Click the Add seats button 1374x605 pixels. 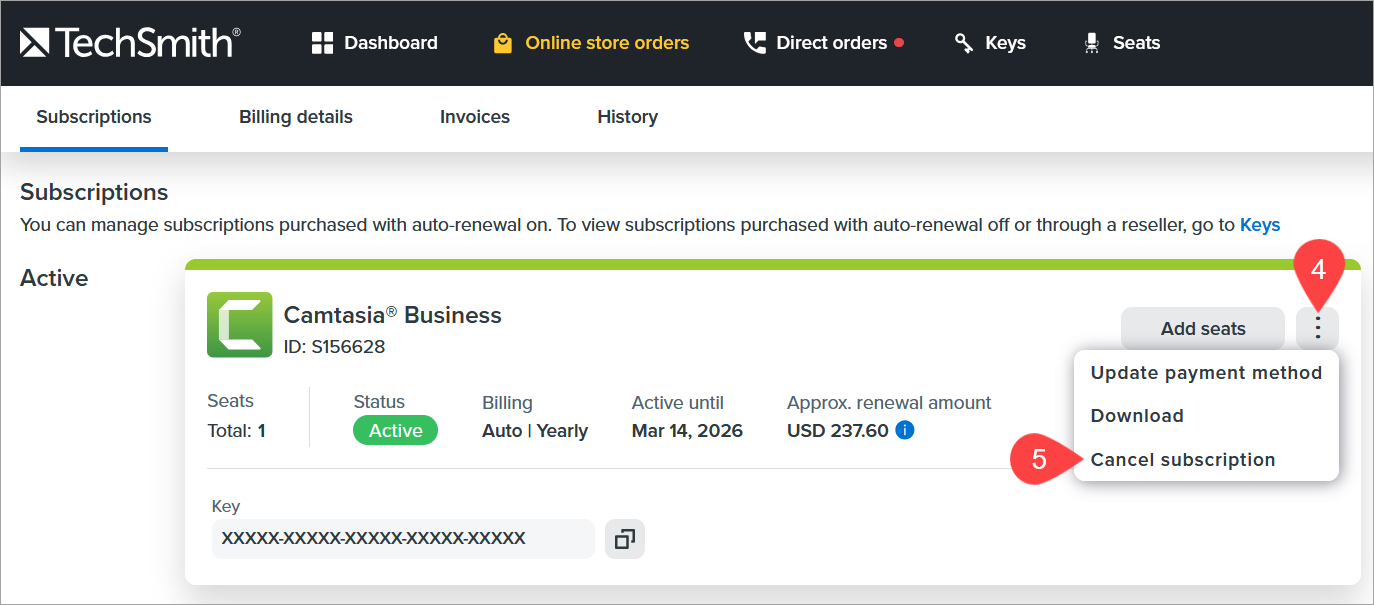point(1203,328)
